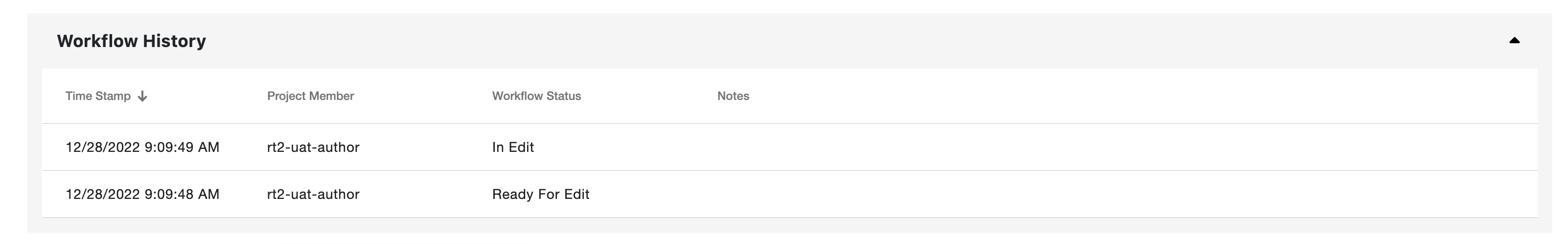Collapse the Workflow History panel using the caret
1568x244 pixels.
pyautogui.click(x=1515, y=41)
